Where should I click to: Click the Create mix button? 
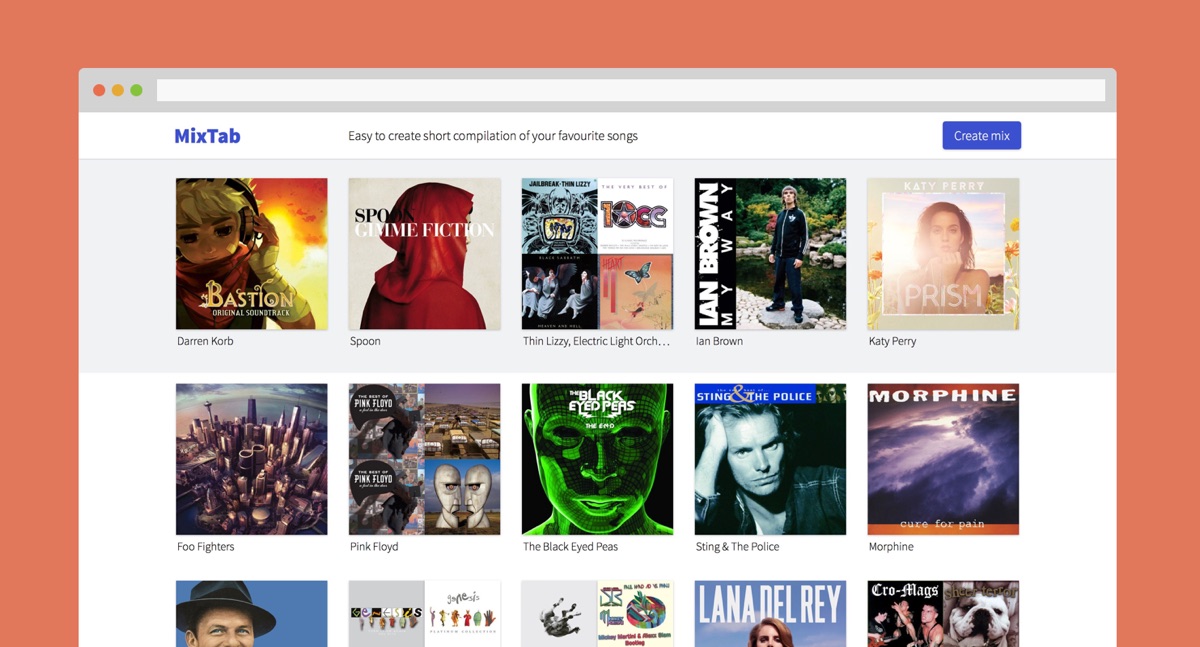[x=981, y=136]
